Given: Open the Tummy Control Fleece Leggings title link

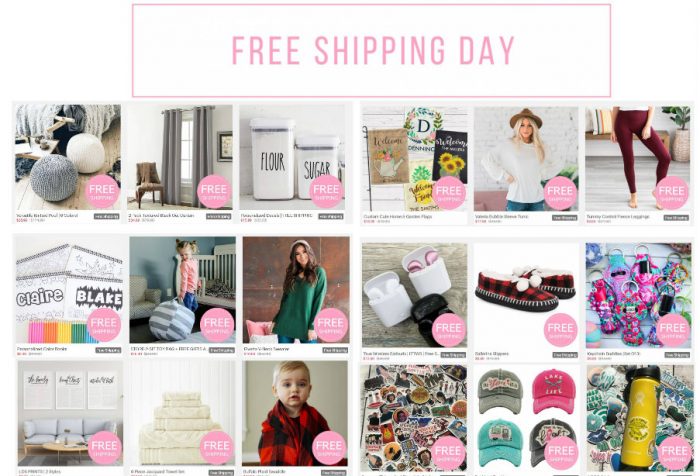Looking at the screenshot, I should (x=618, y=217).
